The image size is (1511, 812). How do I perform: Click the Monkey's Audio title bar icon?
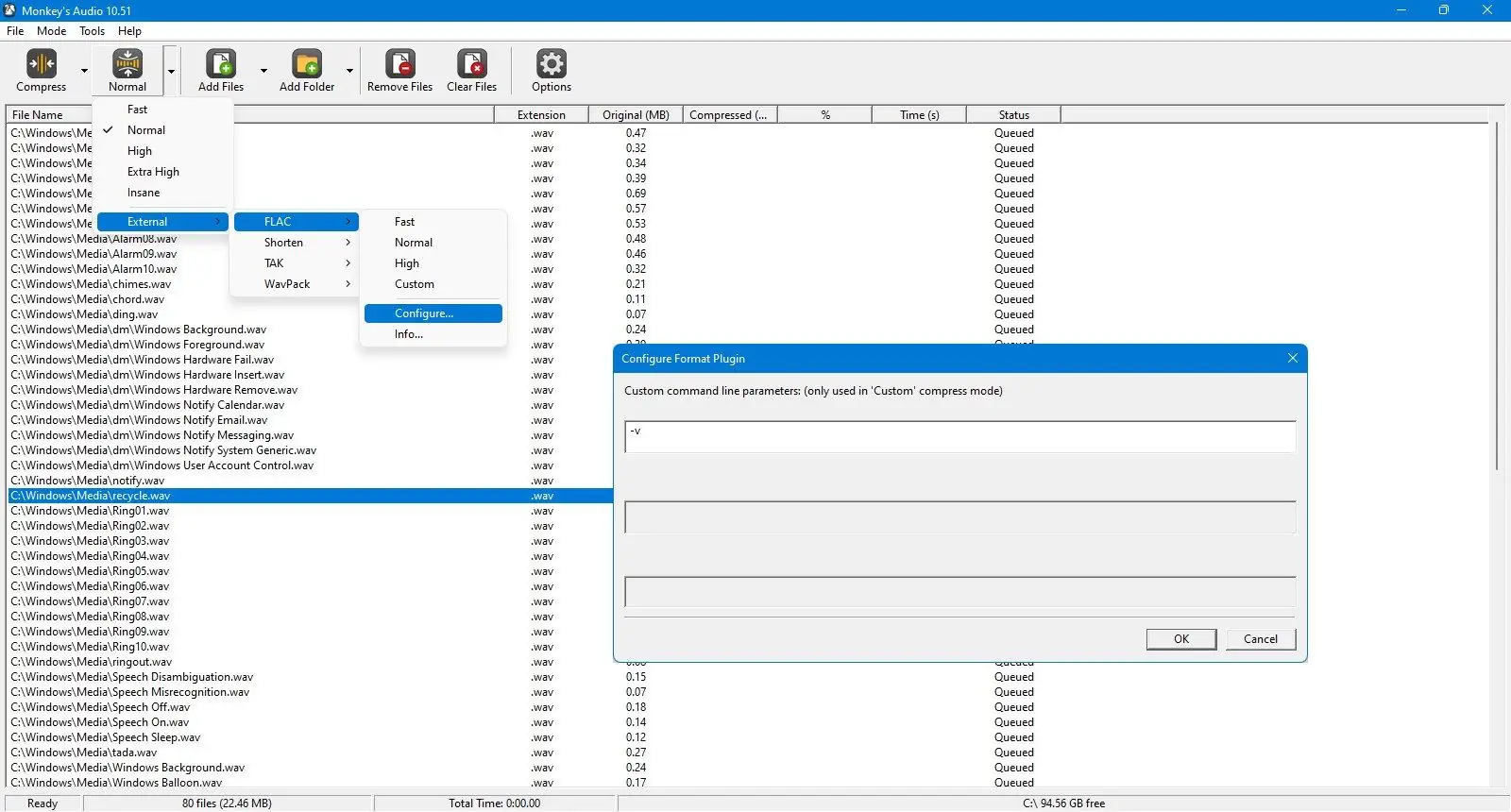pyautogui.click(x=10, y=10)
